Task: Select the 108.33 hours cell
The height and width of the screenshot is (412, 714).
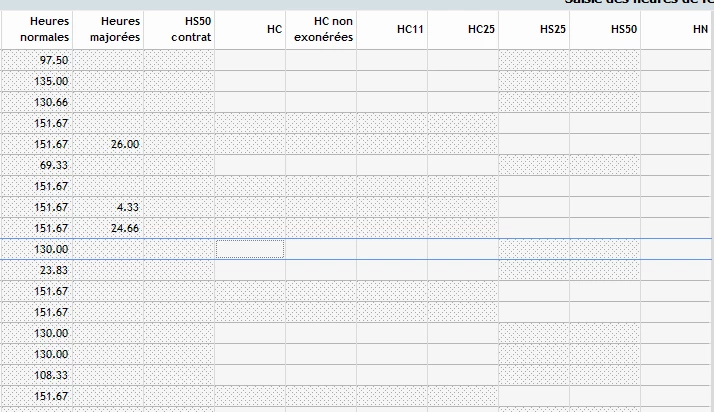Action: tap(37, 375)
